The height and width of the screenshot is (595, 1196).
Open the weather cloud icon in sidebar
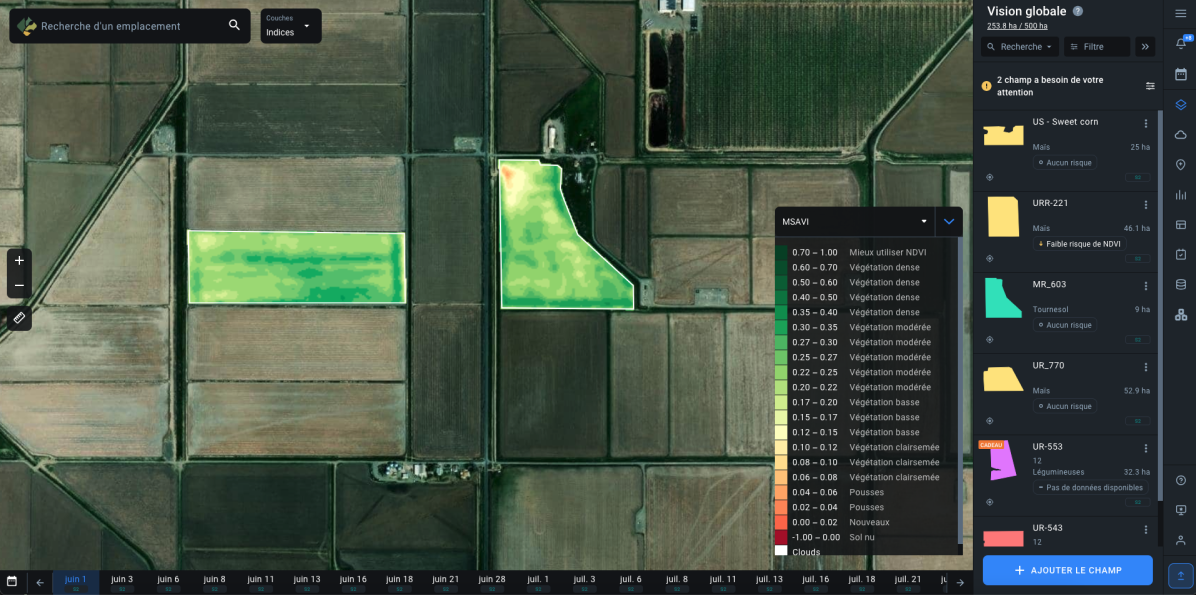1181,135
